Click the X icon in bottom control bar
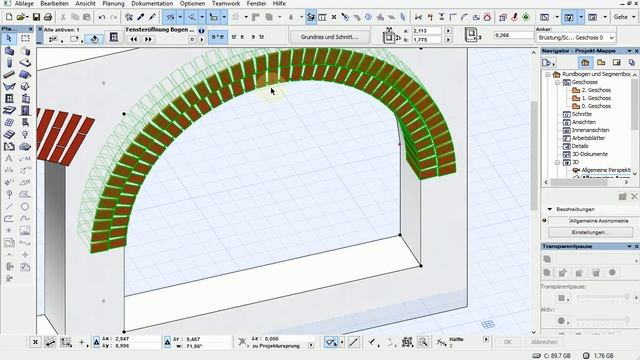The width and height of the screenshot is (640, 360). (36, 342)
